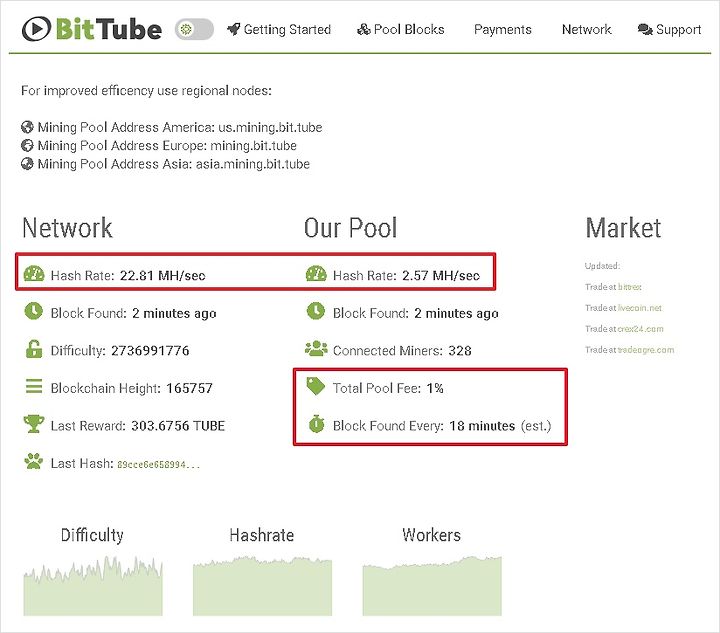Click the Hashrate chart
This screenshot has width=720, height=633.
click(262, 586)
